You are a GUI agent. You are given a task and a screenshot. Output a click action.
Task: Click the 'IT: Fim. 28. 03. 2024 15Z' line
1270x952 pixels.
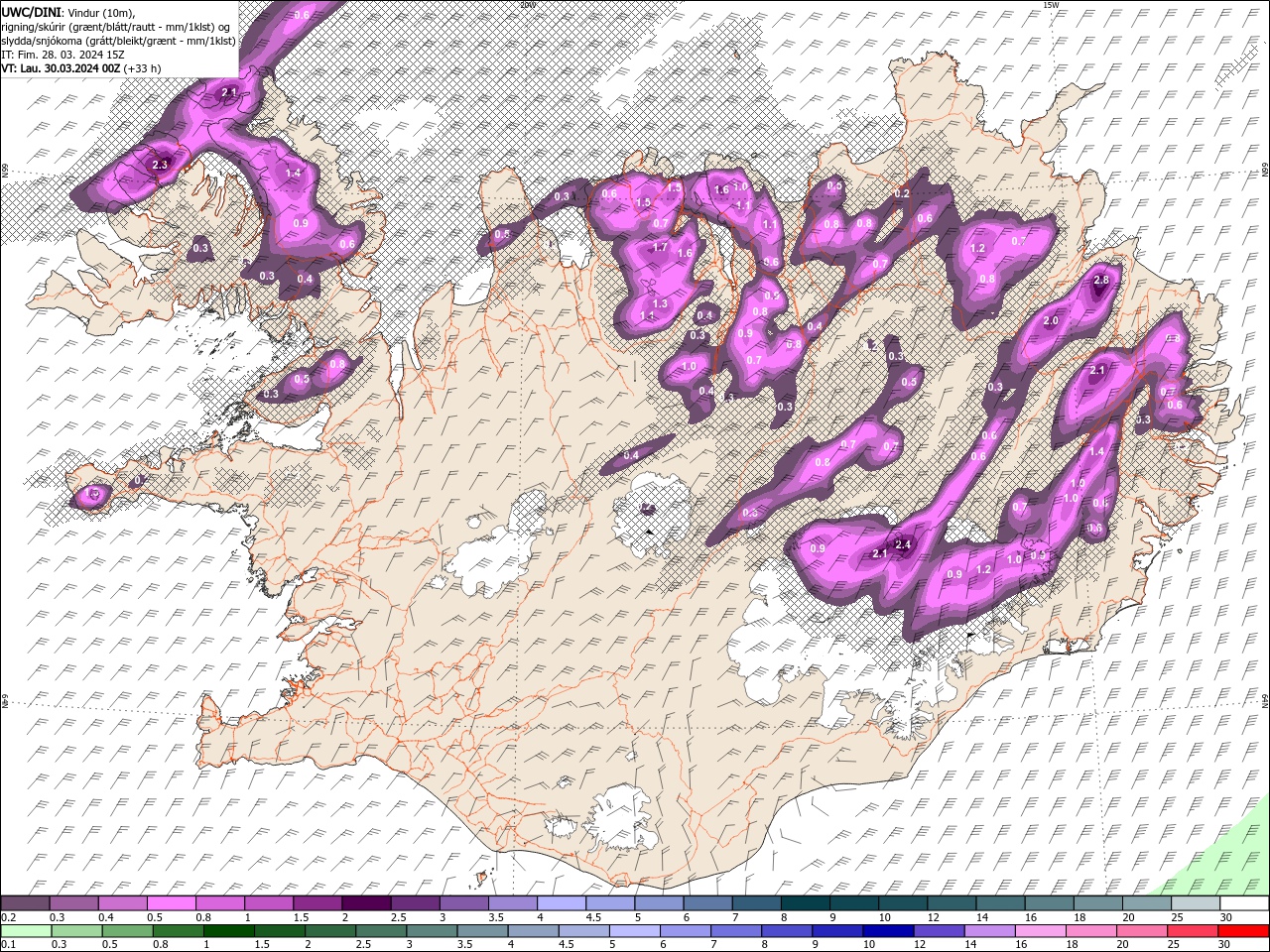click(x=63, y=55)
